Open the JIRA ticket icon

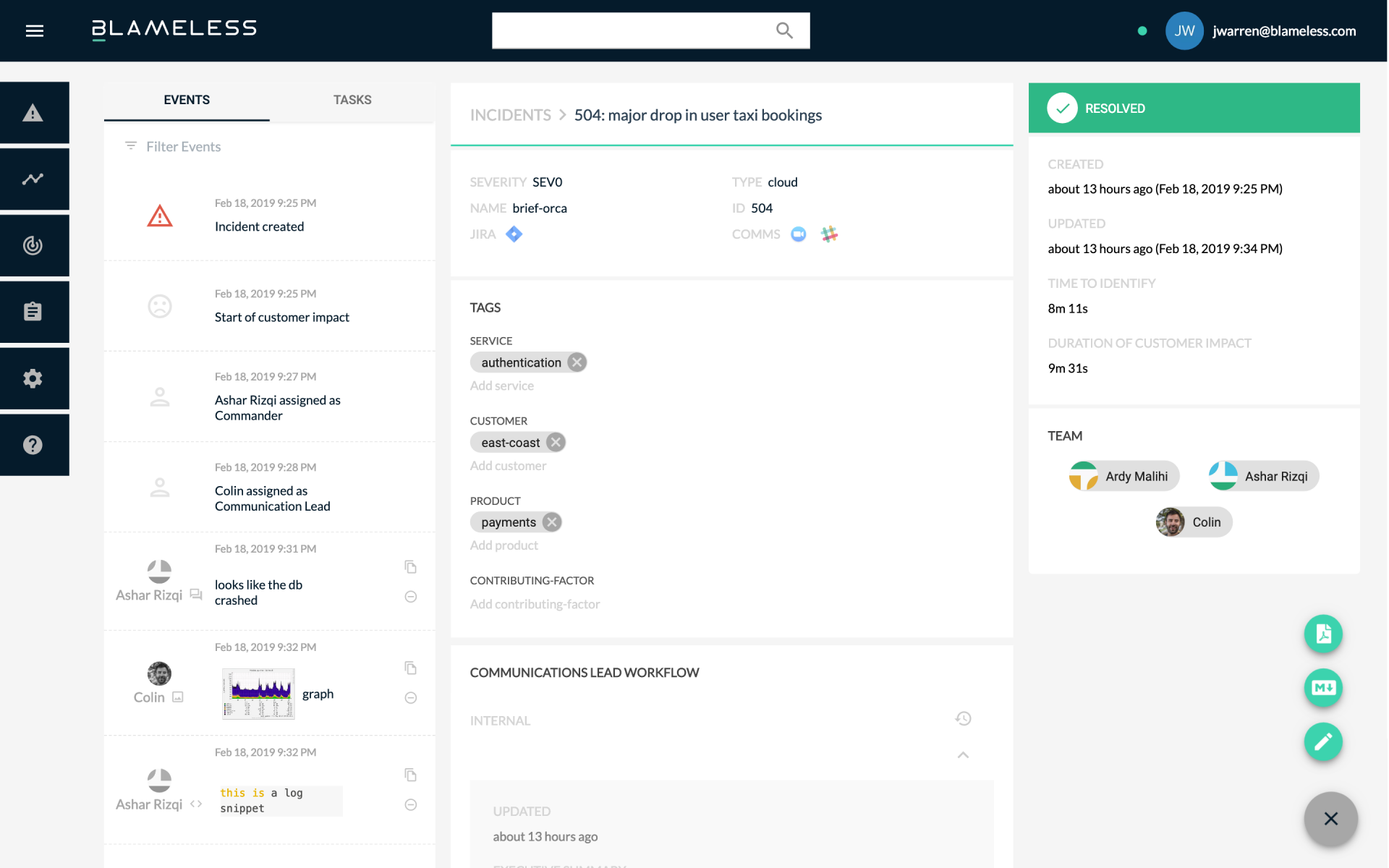[514, 234]
